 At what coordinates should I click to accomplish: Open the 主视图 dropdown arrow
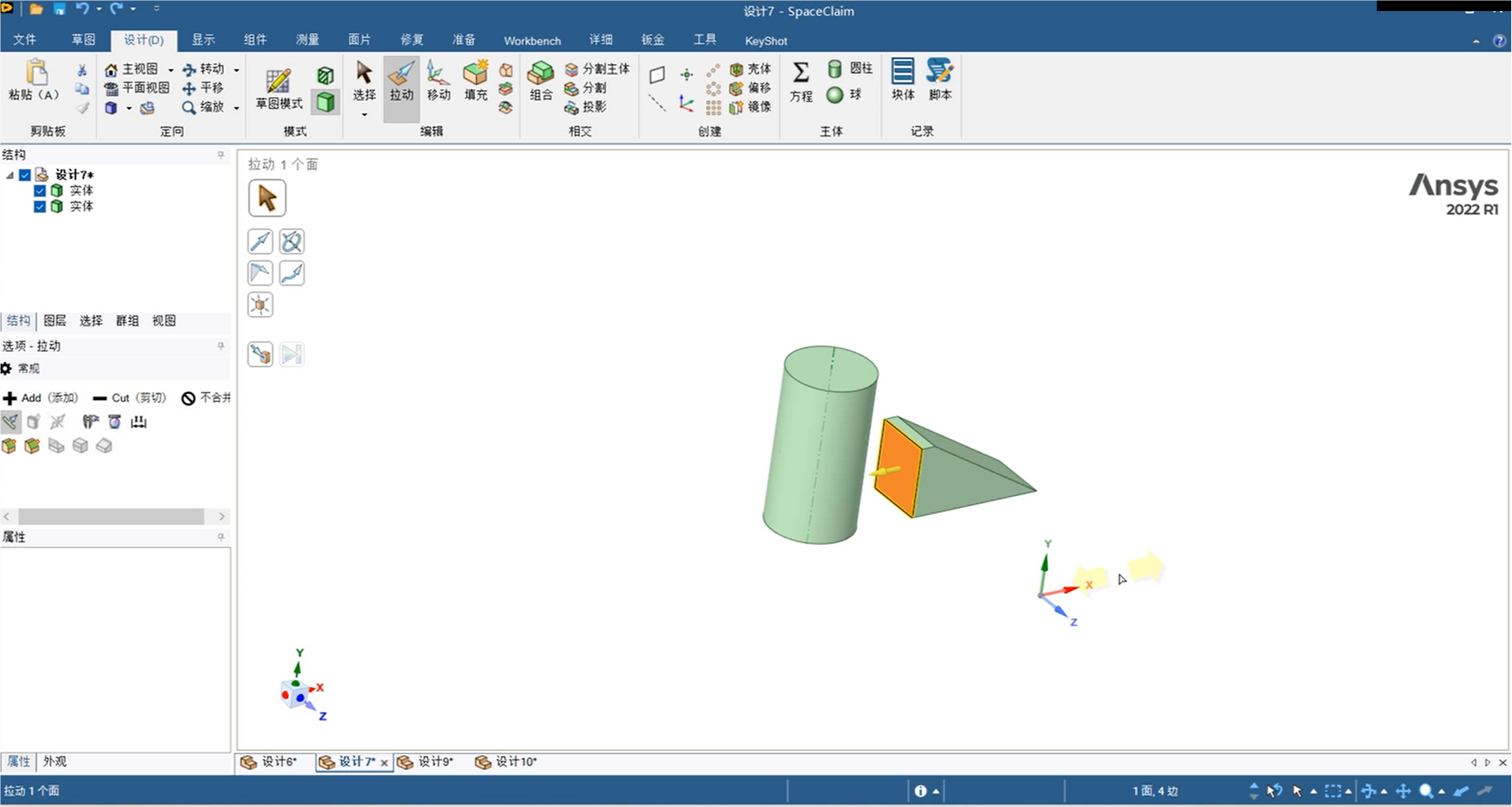point(170,70)
